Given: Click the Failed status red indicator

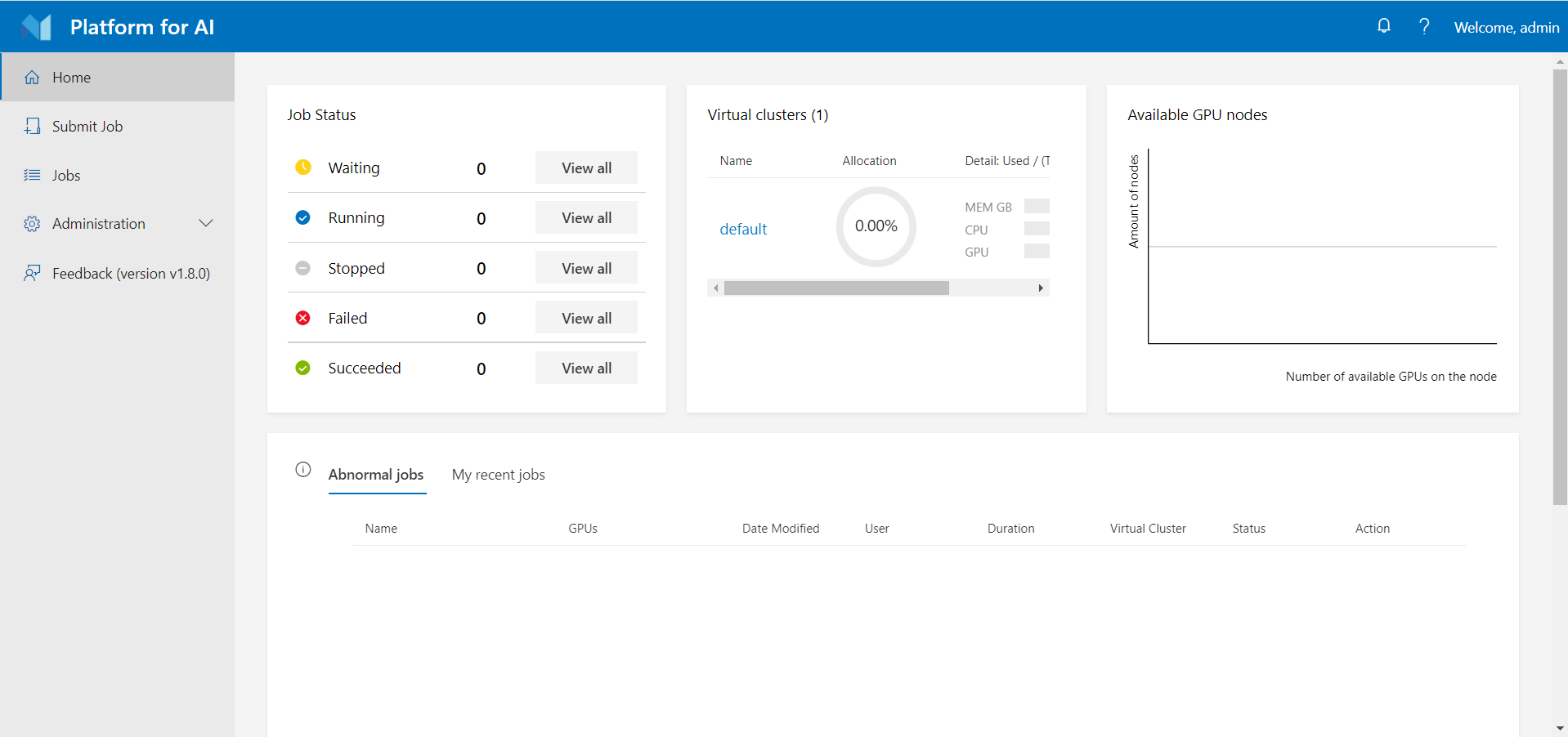Looking at the screenshot, I should pos(302,318).
